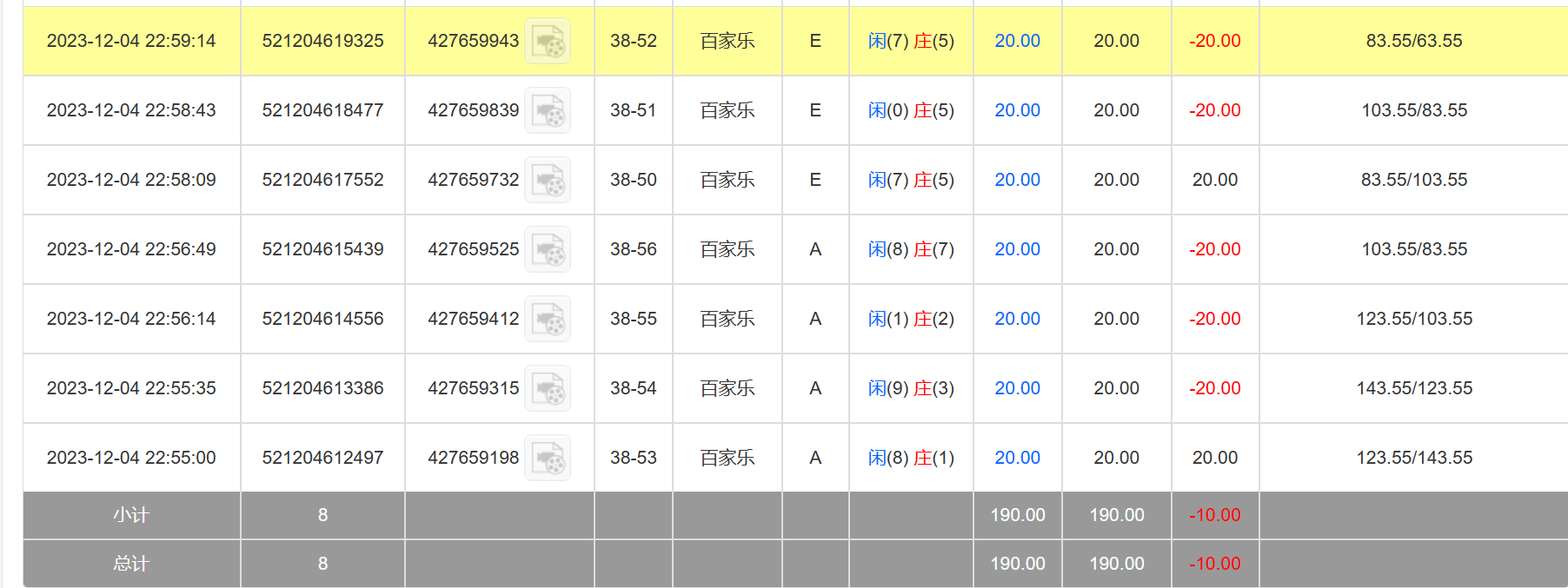Click the 小计 subtotal label
Viewport: 1568px width, 588px height.
tap(131, 515)
